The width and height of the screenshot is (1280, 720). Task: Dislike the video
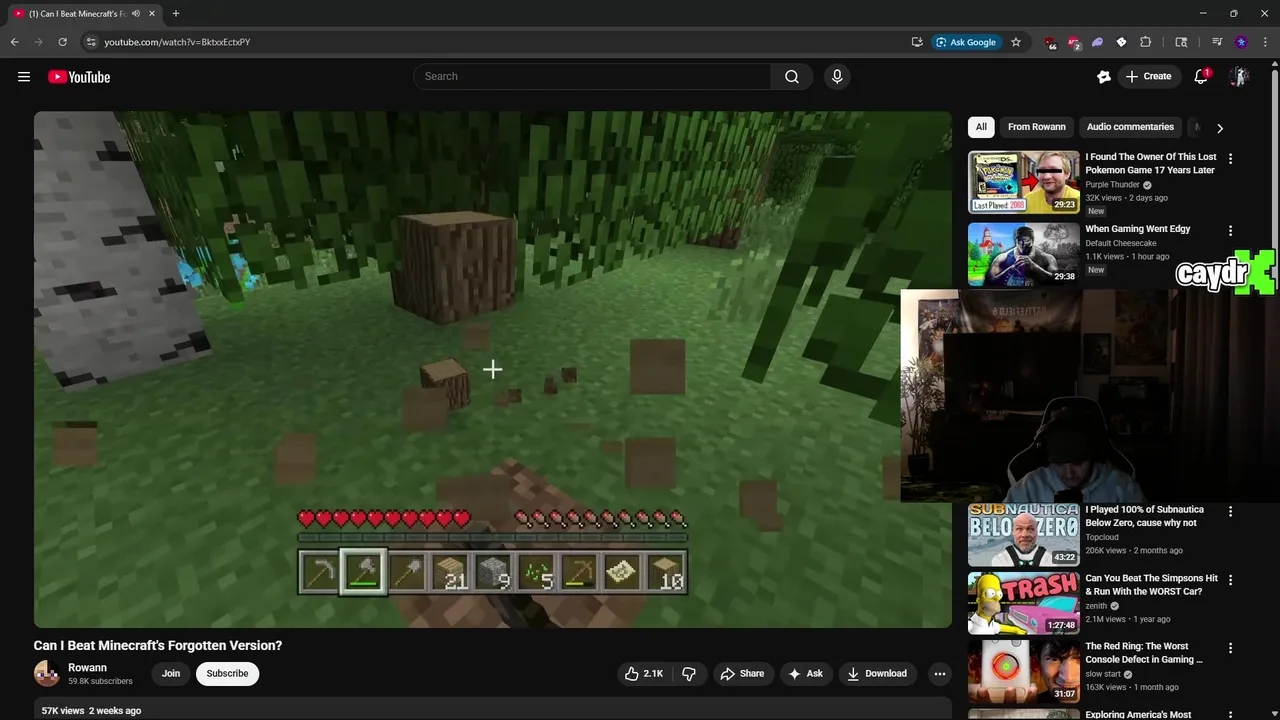(x=689, y=673)
